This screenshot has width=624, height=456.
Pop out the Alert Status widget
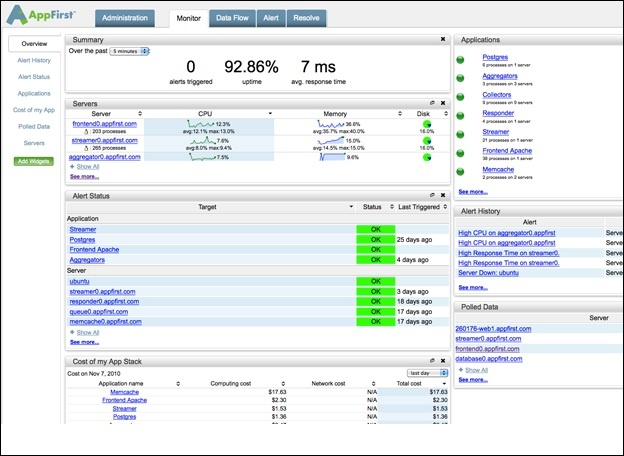coord(432,195)
